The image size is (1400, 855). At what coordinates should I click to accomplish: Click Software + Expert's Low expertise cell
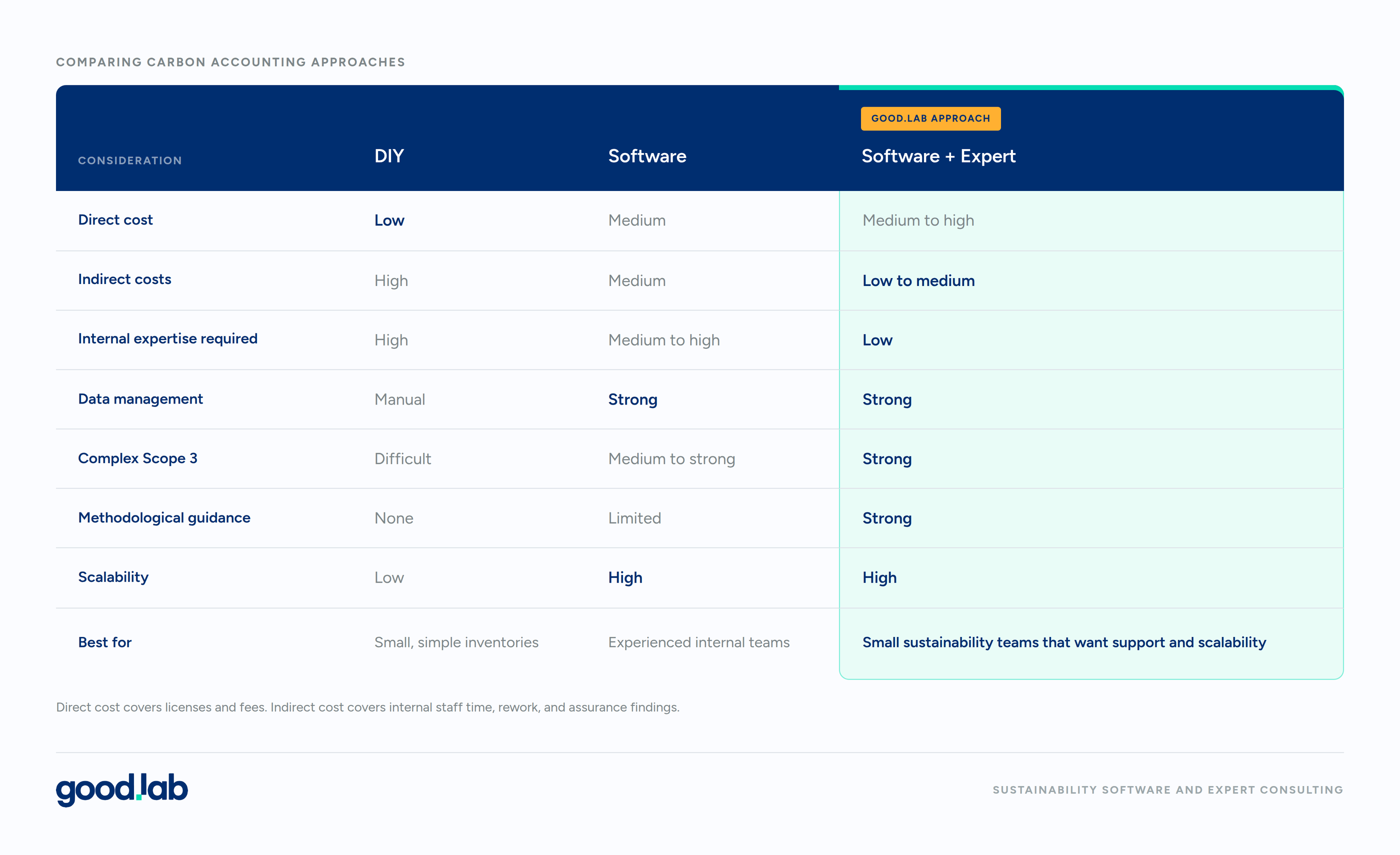[877, 340]
